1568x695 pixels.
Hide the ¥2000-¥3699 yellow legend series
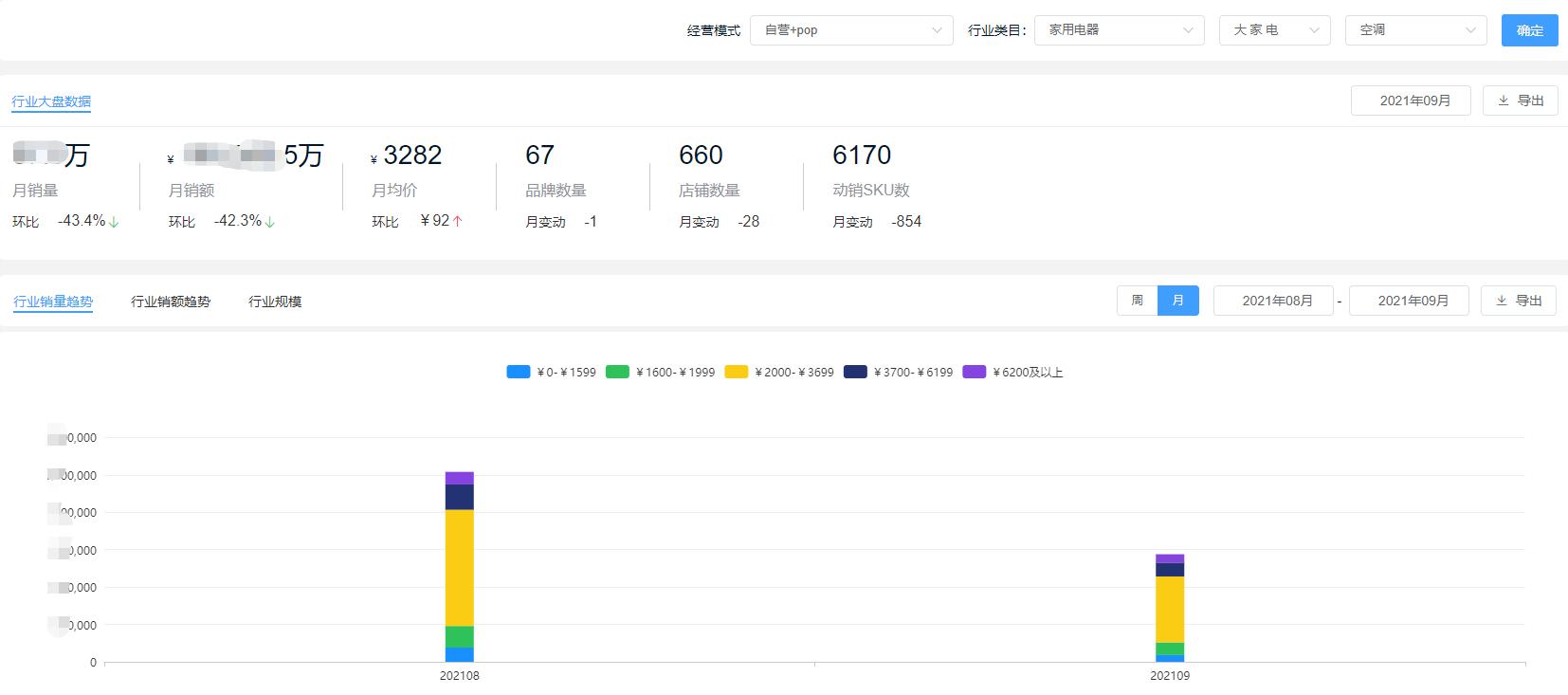point(736,373)
